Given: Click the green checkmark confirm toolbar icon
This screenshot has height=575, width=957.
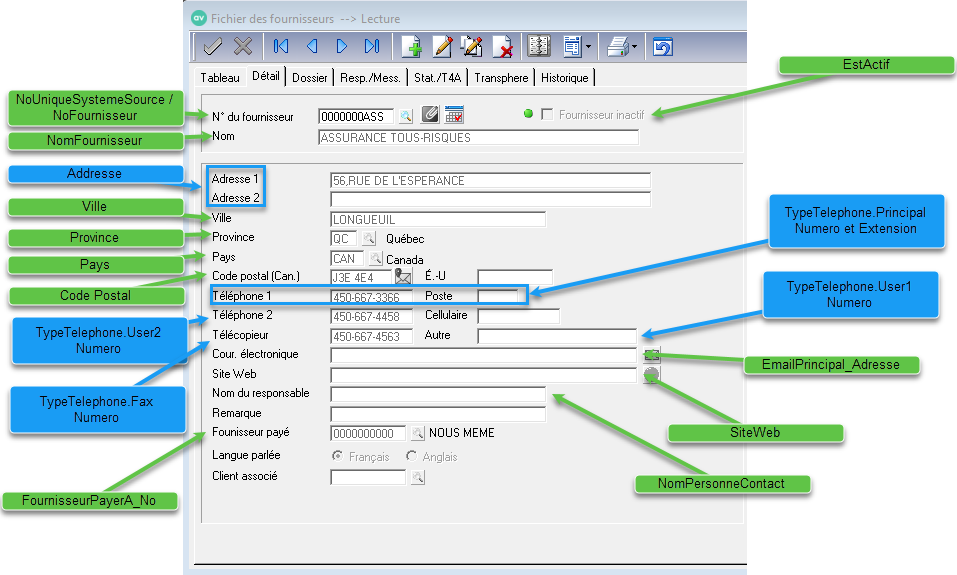Looking at the screenshot, I should [x=212, y=46].
